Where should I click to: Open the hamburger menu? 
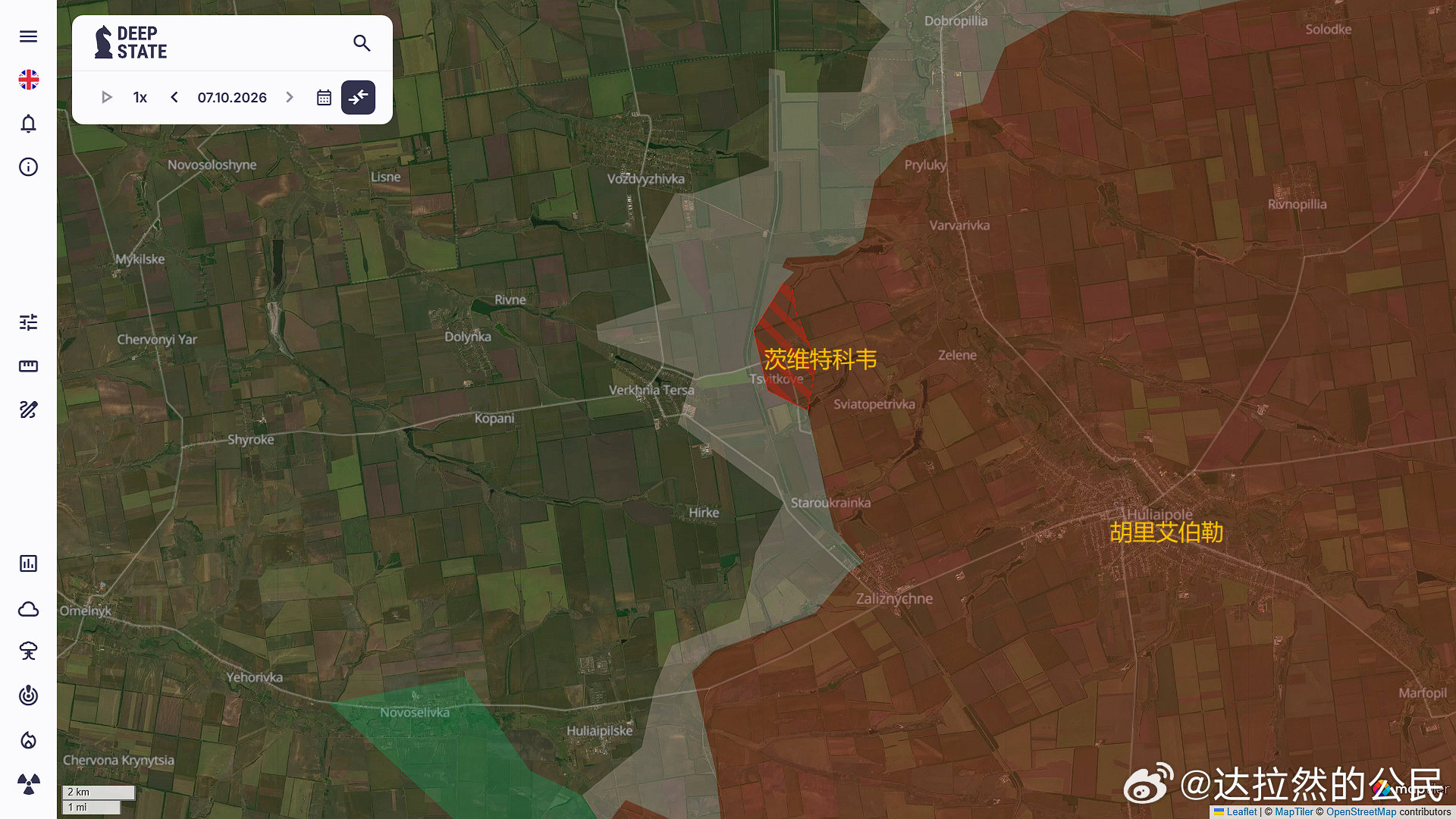point(28,36)
